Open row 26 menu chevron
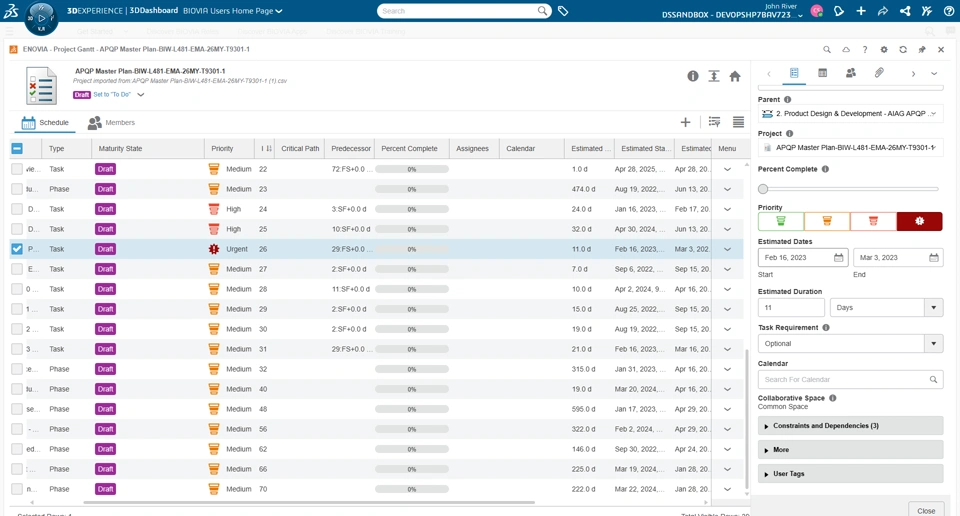Image resolution: width=960 pixels, height=516 pixels. point(727,249)
